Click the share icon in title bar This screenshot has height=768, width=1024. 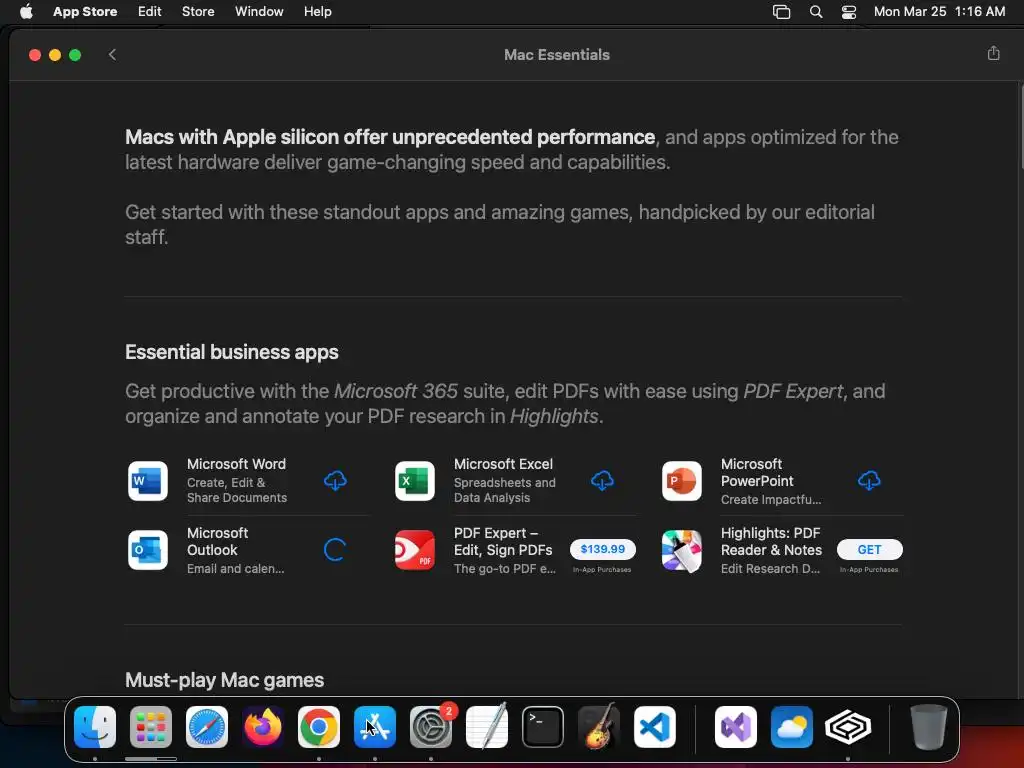coord(993,54)
